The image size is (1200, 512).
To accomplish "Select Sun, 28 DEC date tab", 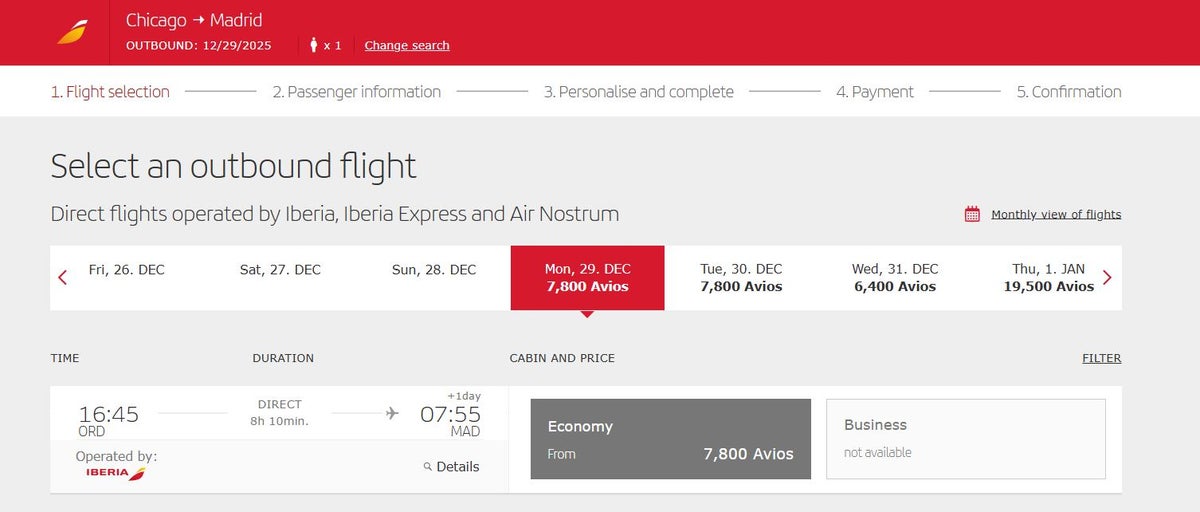I will click(434, 270).
